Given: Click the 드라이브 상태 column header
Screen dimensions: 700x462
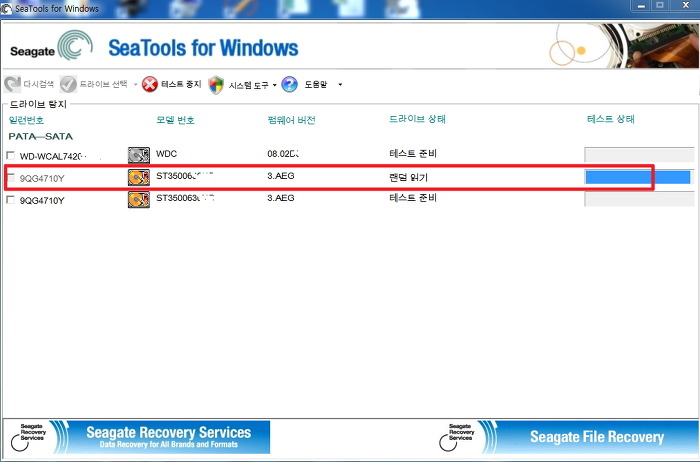Looking at the screenshot, I should (417, 120).
